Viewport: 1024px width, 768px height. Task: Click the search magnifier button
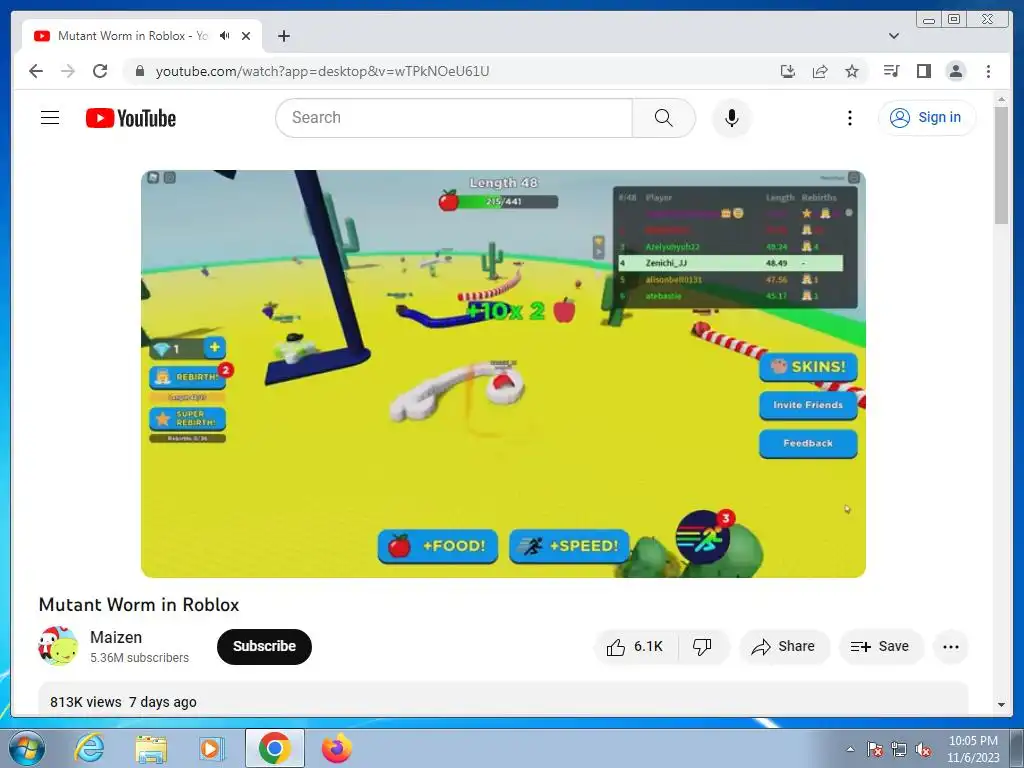coord(664,118)
